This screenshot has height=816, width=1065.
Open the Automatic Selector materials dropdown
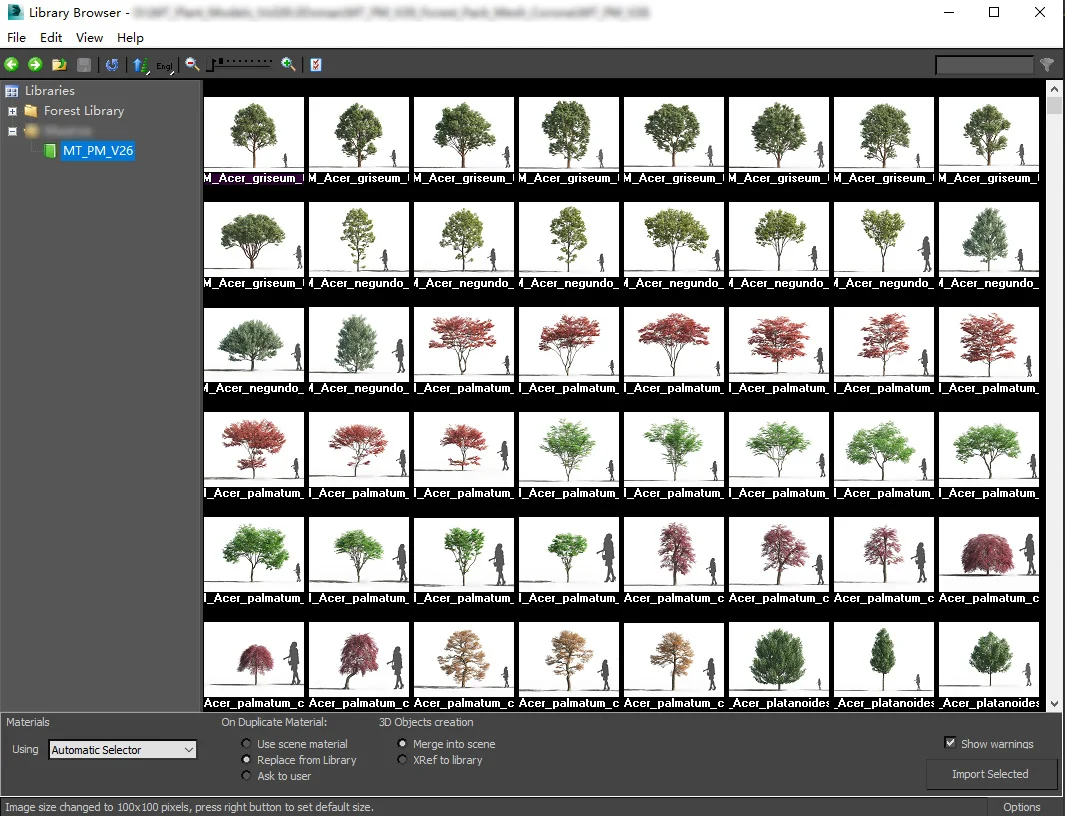122,749
